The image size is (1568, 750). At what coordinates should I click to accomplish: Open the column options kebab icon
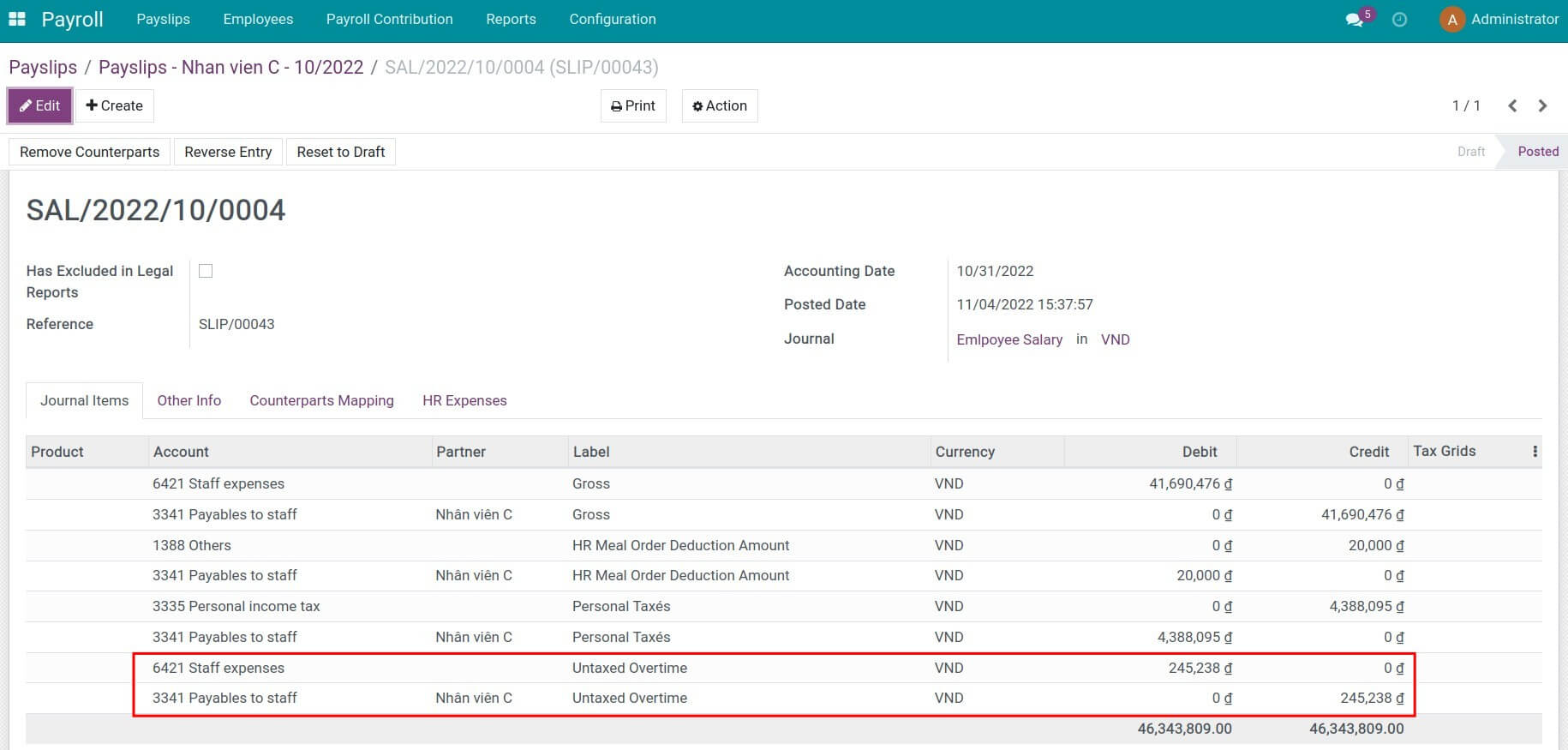click(x=1535, y=452)
